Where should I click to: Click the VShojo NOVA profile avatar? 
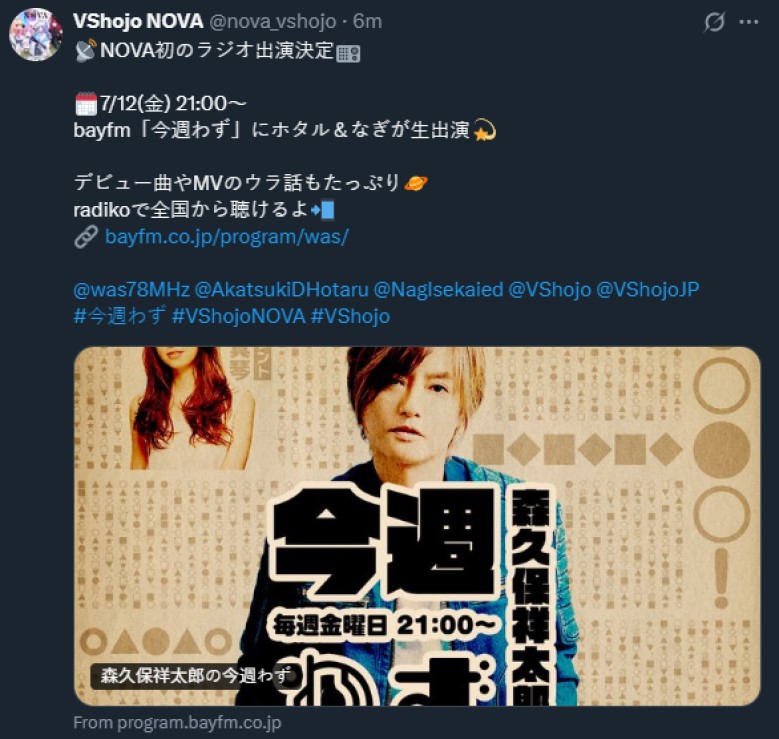coord(36,34)
